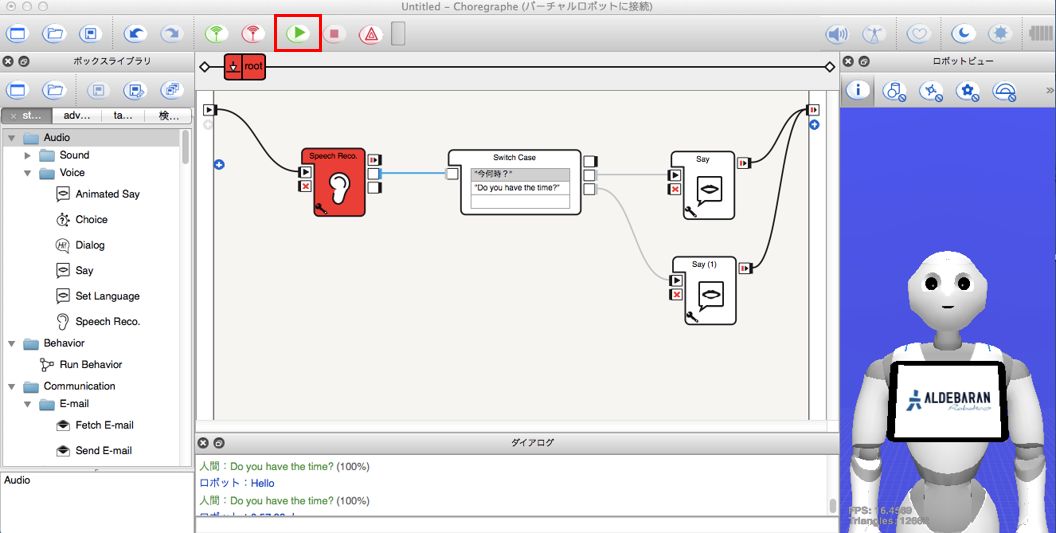
Task: Select the Say box in library tree
Action: [x=75, y=270]
